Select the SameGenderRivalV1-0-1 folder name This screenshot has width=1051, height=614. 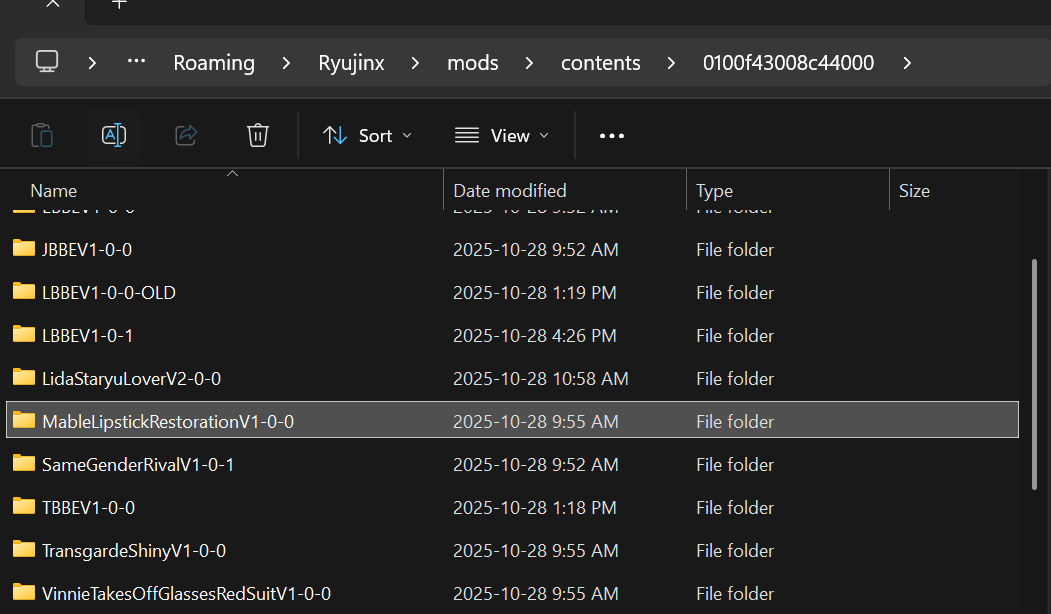click(138, 465)
